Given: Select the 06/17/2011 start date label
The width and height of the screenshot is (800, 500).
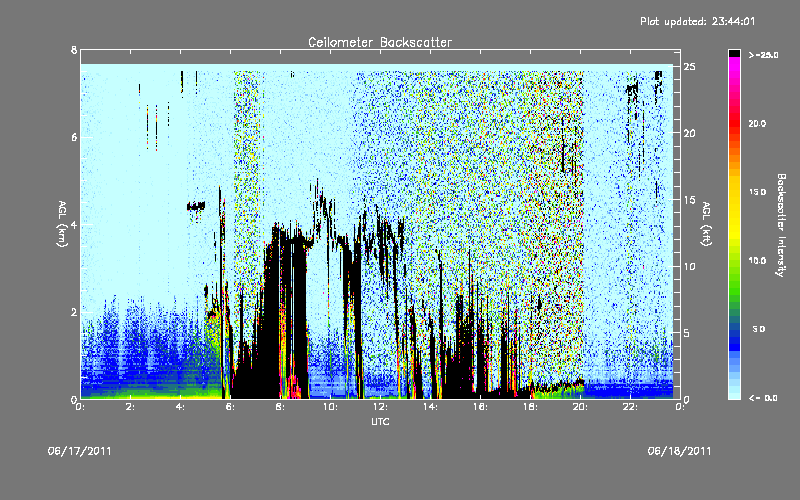Looking at the screenshot, I should (x=80, y=451).
